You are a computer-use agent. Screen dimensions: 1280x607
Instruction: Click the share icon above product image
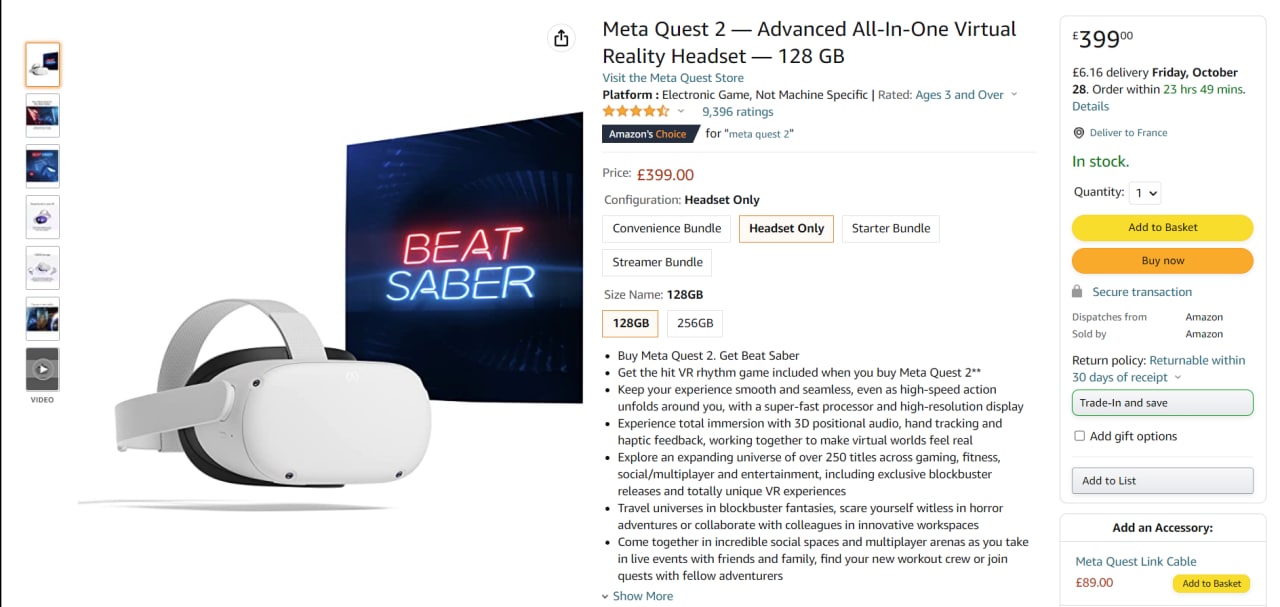tap(561, 38)
